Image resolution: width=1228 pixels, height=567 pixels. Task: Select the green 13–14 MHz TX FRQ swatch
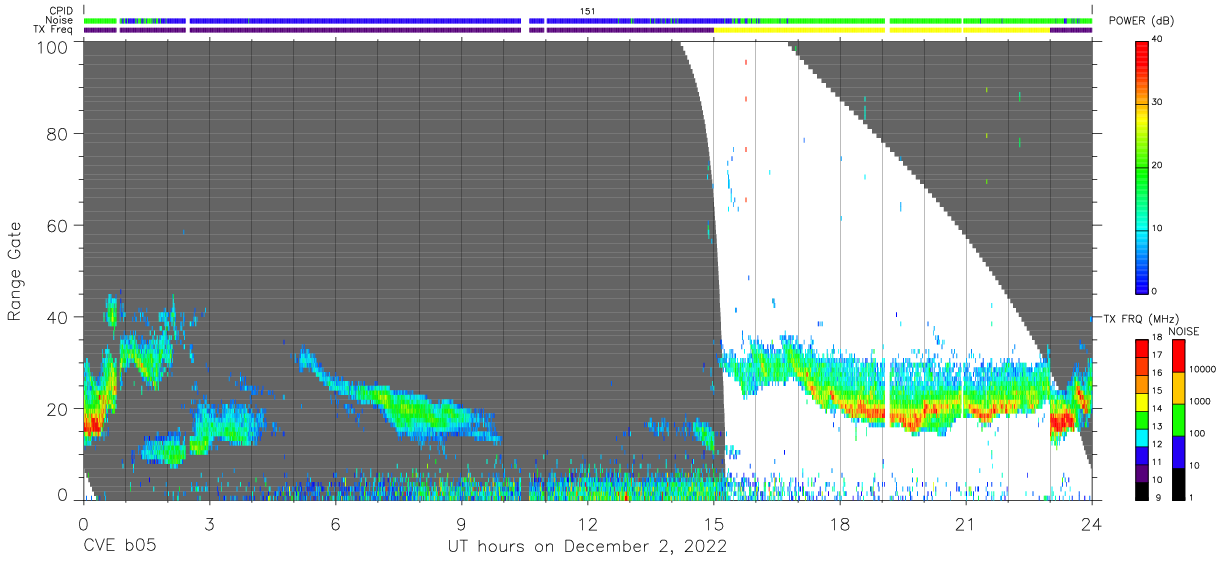pyautogui.click(x=1141, y=419)
